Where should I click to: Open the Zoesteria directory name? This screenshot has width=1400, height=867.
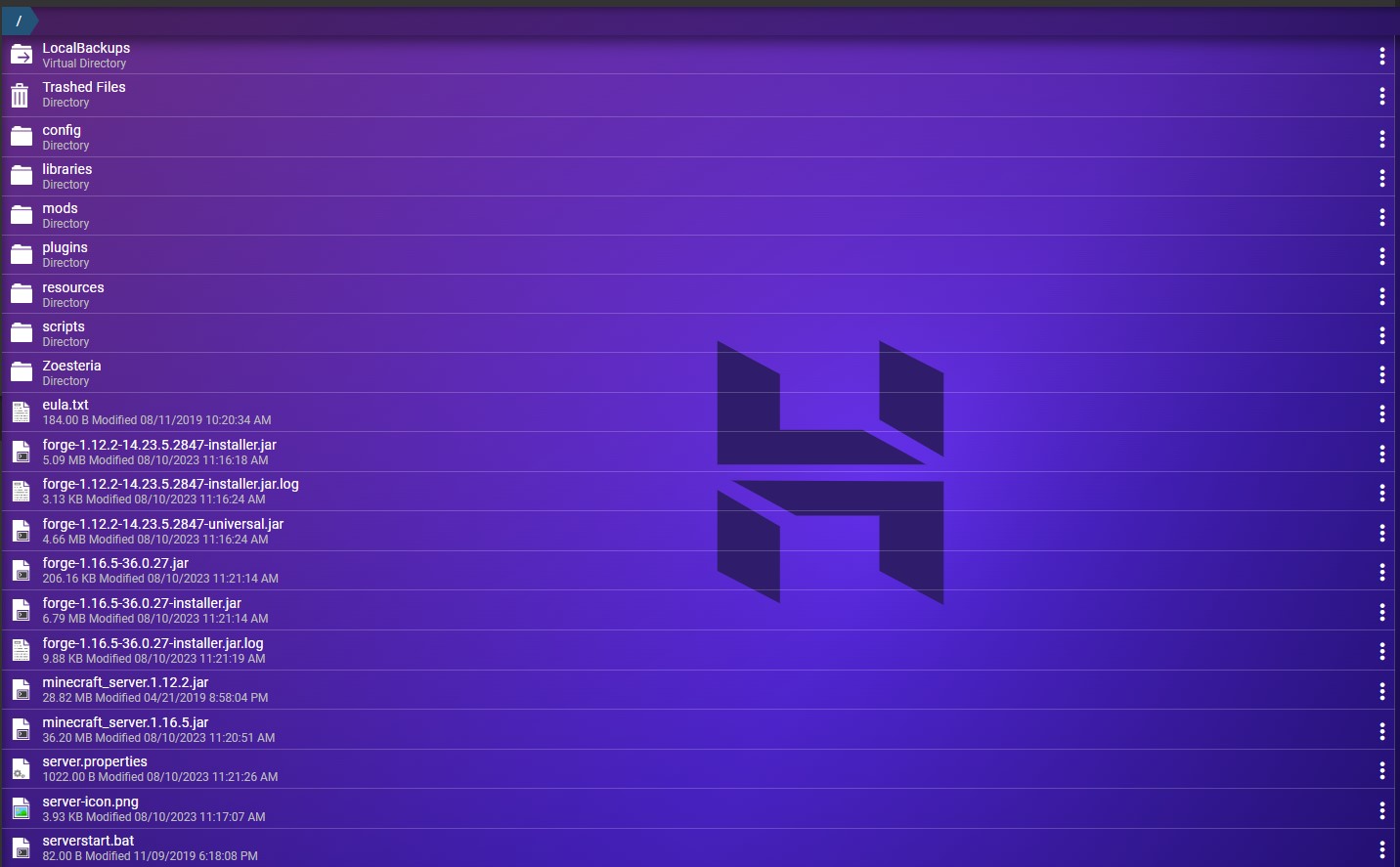point(71,366)
